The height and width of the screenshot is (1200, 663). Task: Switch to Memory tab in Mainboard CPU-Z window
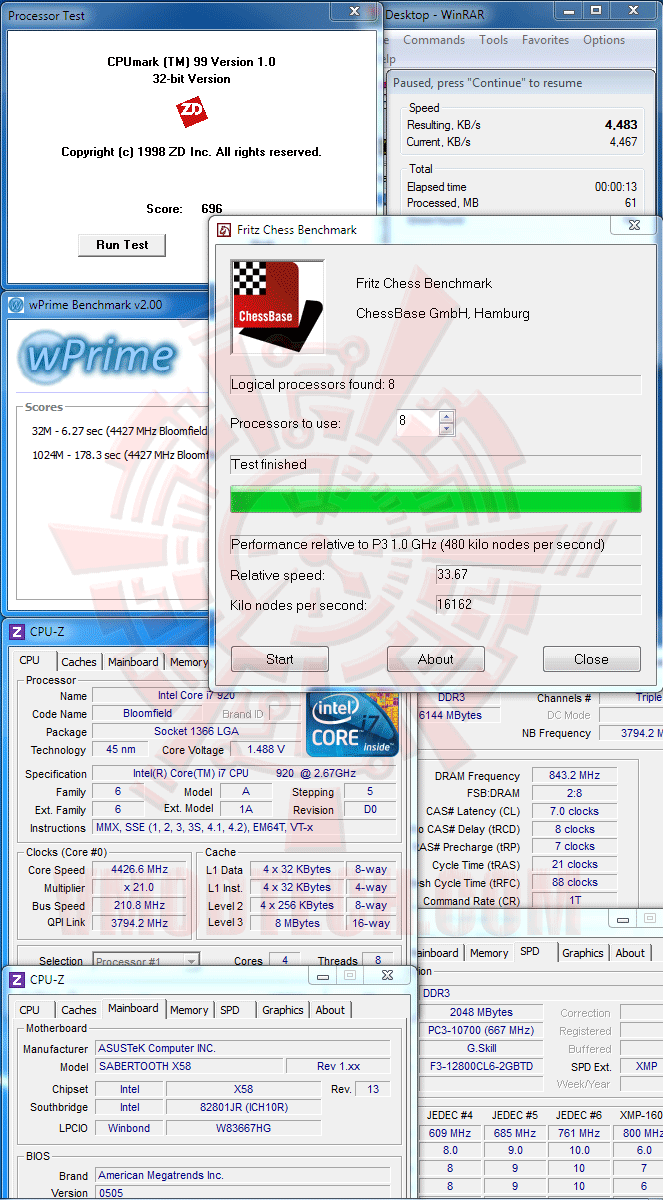(x=189, y=1010)
